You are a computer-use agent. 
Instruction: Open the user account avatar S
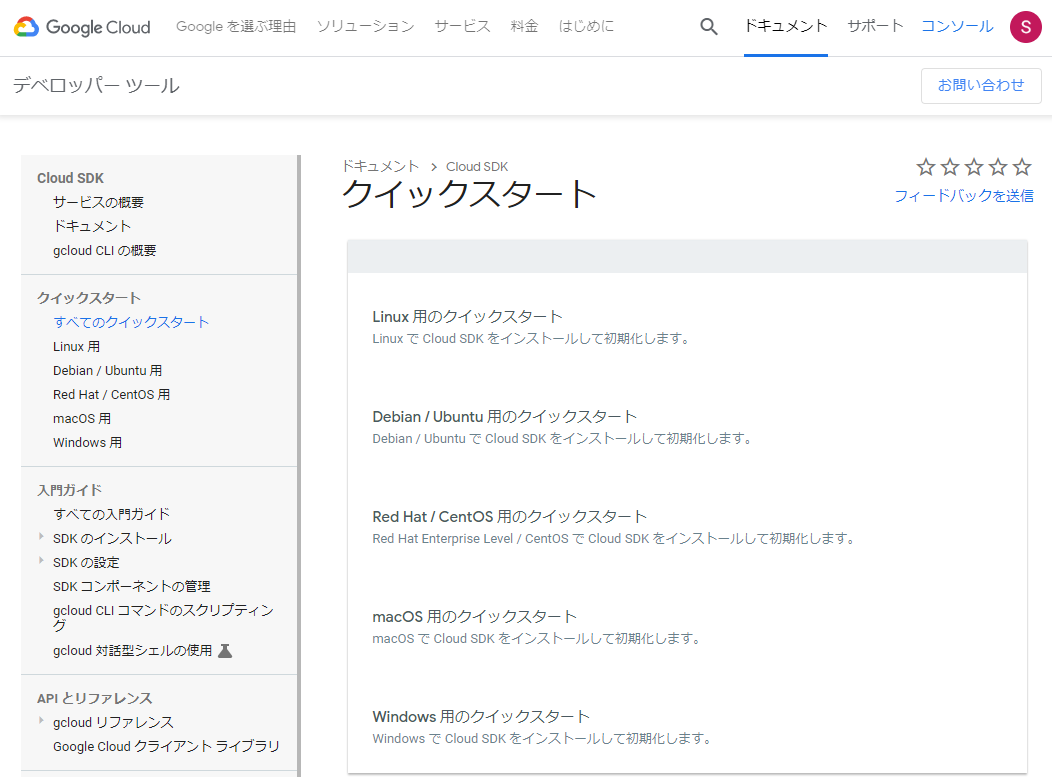[1025, 27]
